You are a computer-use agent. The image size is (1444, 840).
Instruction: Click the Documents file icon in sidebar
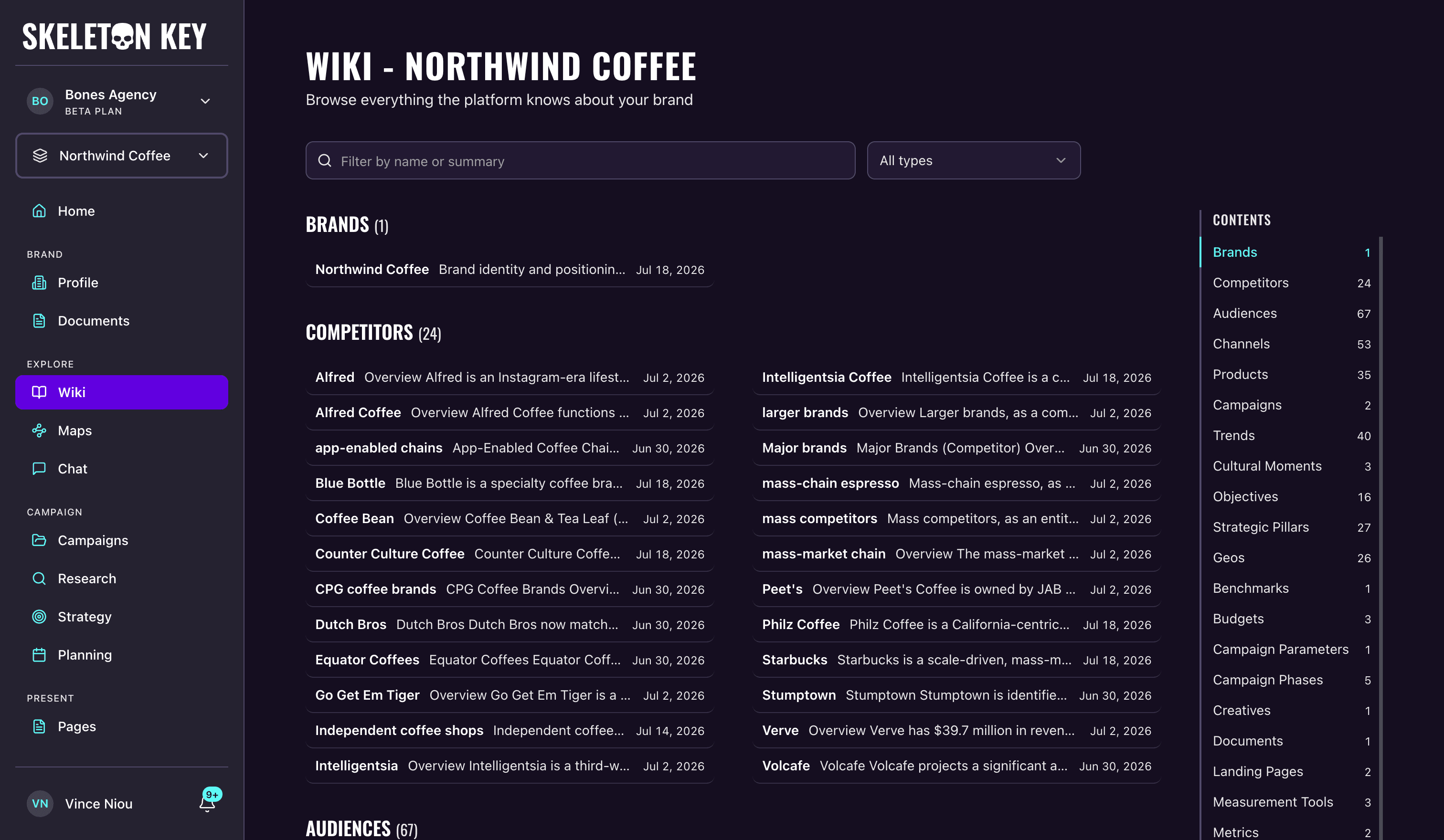click(39, 321)
